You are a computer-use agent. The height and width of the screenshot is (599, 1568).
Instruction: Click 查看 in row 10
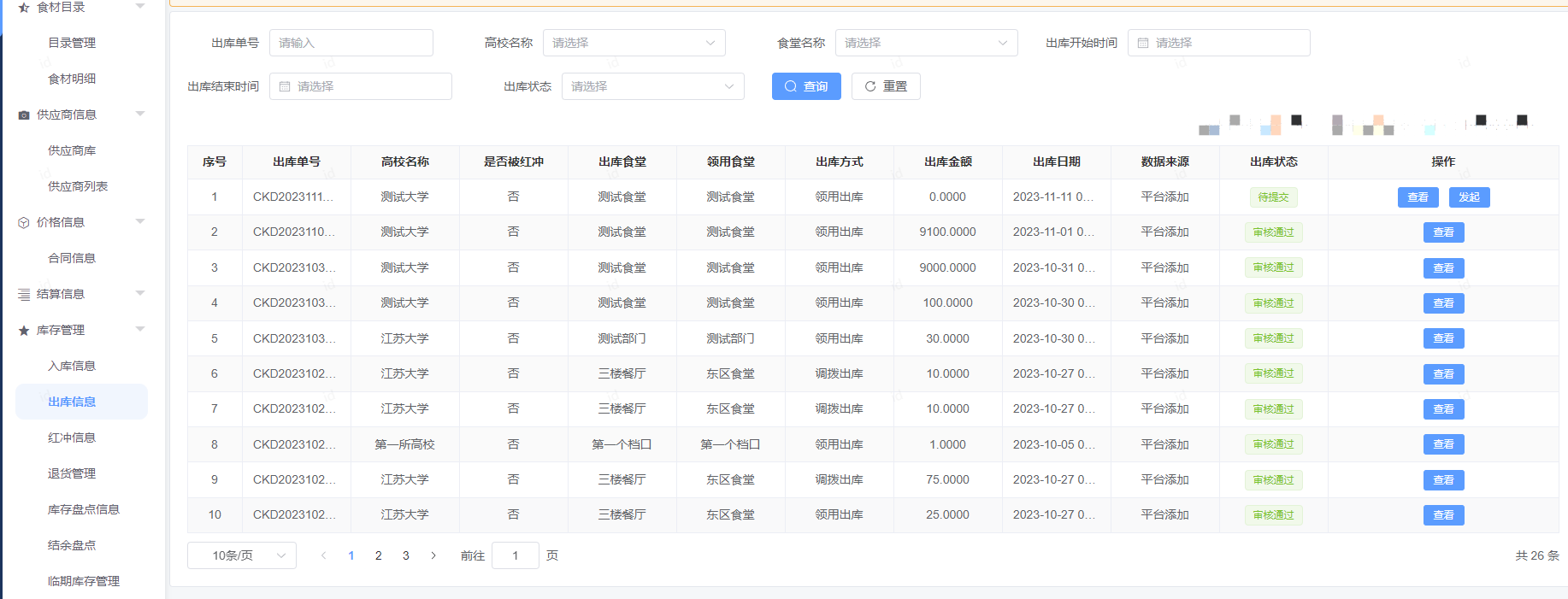click(1444, 515)
